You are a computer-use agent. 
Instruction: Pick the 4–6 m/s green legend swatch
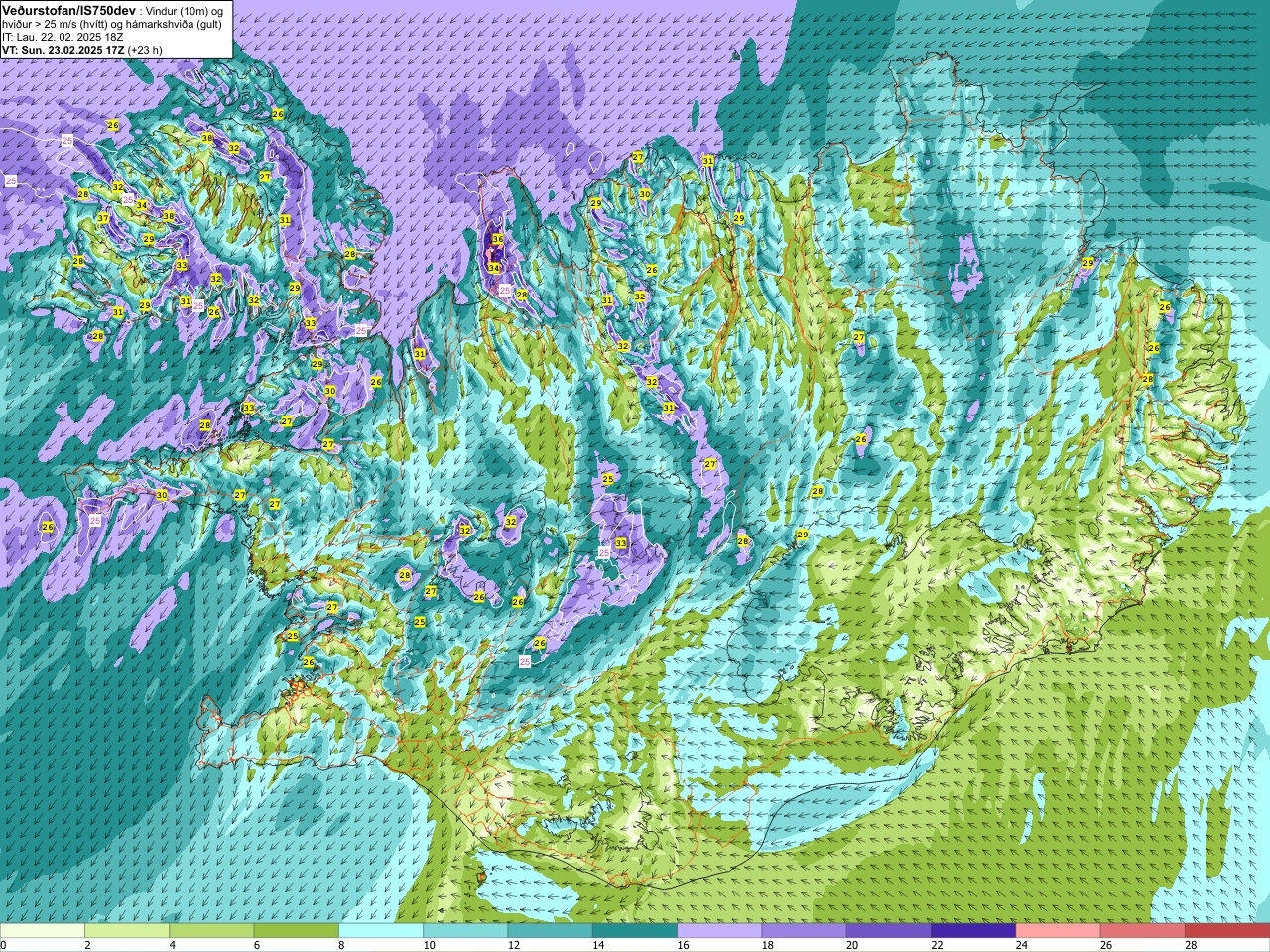pyautogui.click(x=211, y=931)
